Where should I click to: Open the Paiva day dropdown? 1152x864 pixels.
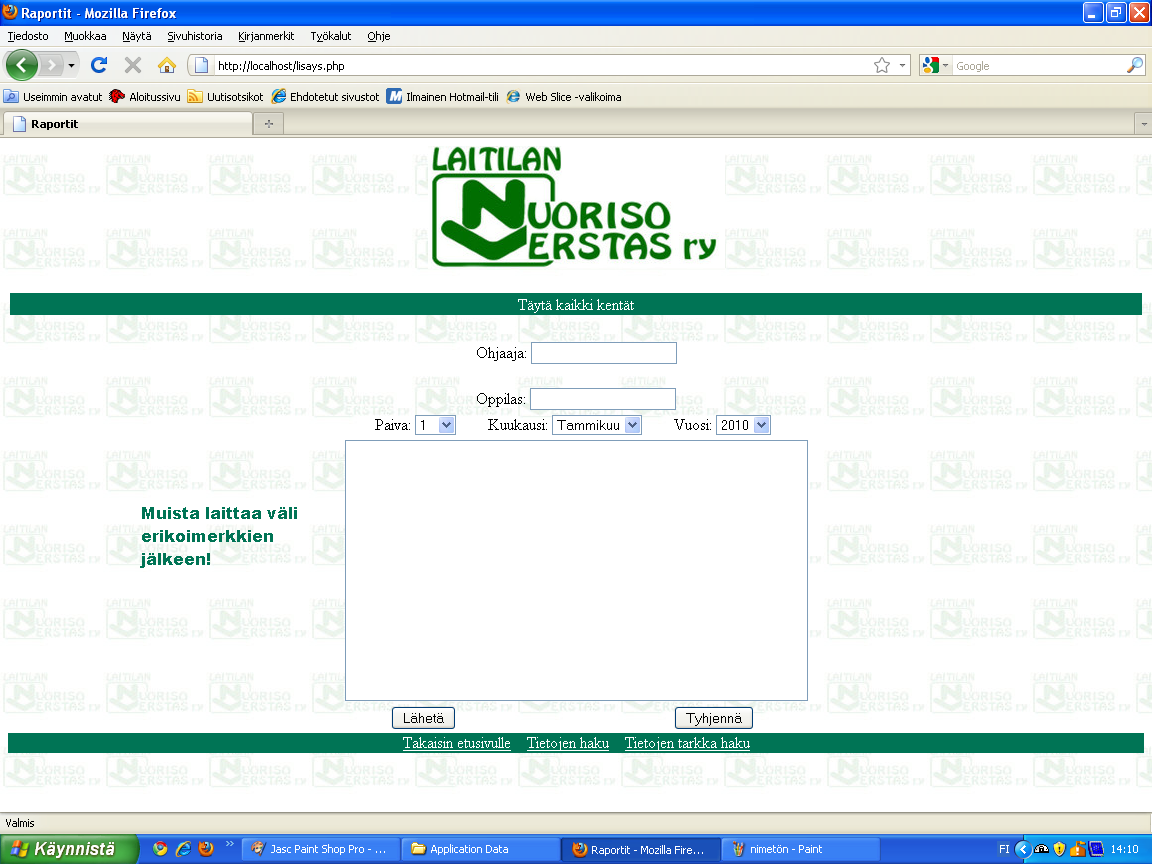click(436, 425)
